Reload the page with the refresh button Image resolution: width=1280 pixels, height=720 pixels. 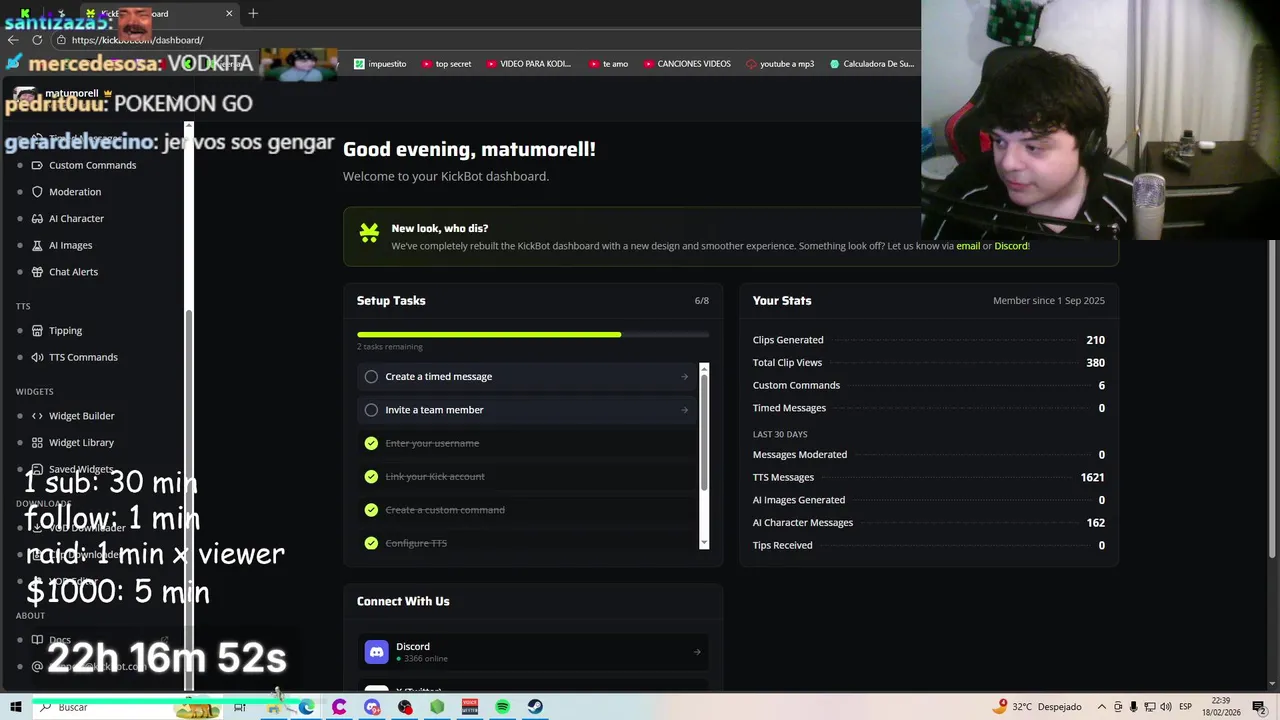[x=37, y=40]
